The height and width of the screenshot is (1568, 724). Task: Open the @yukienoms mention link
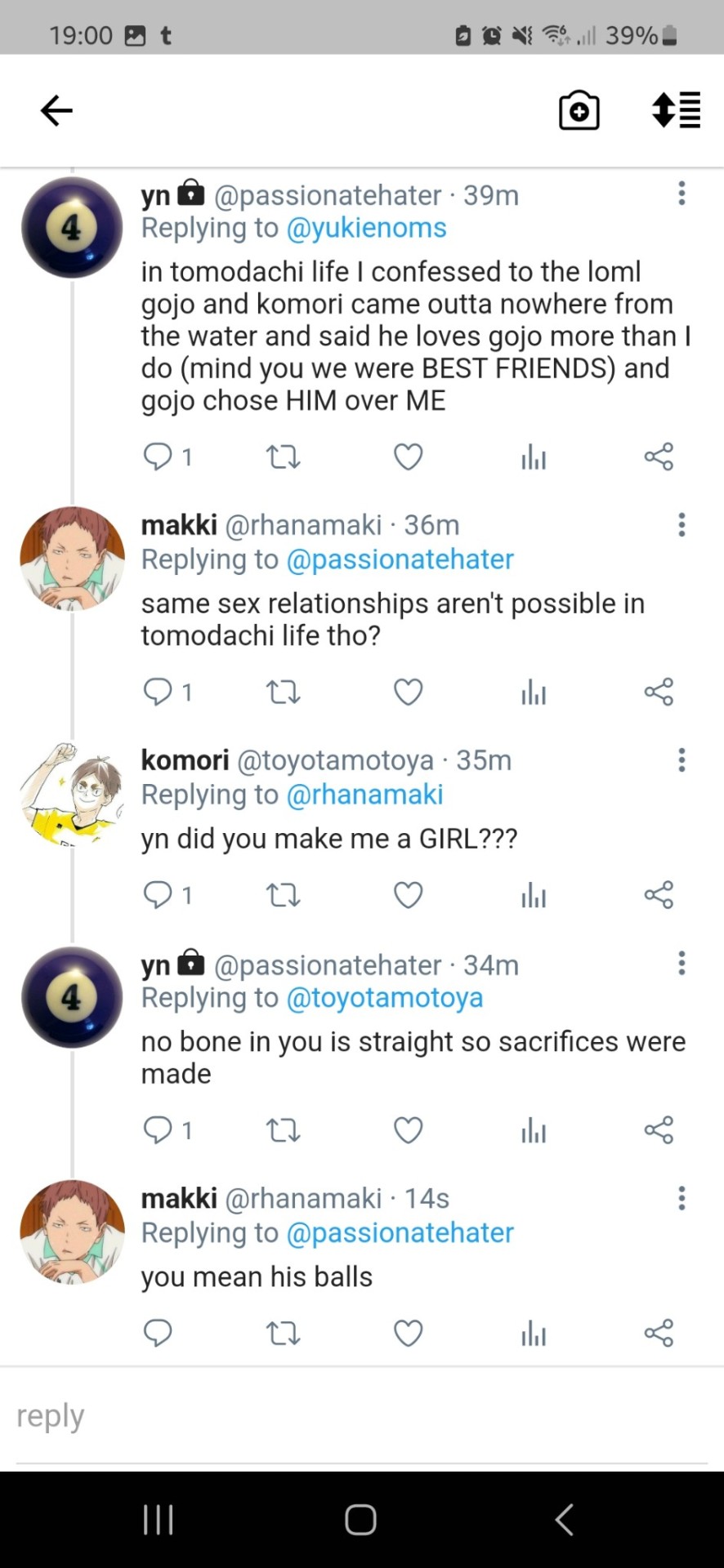(x=367, y=228)
